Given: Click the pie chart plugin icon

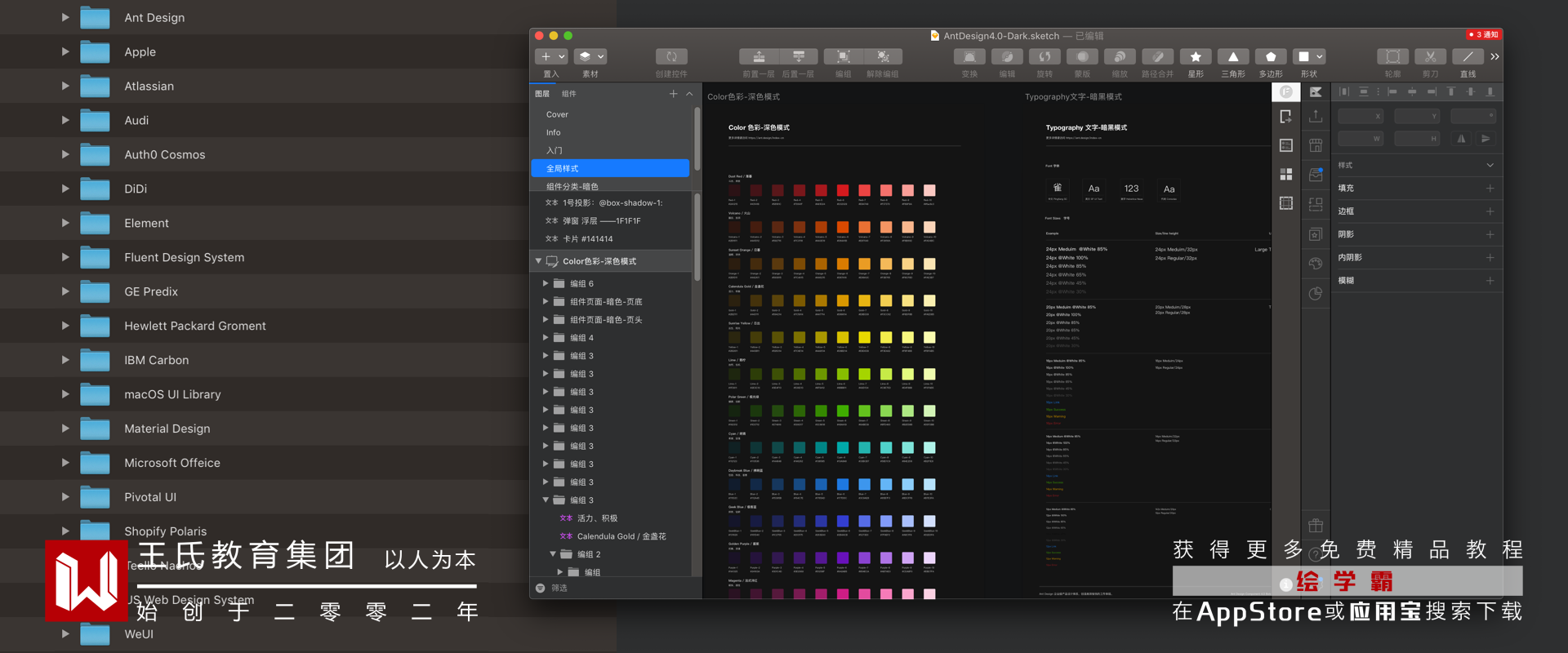Looking at the screenshot, I should point(1316,294).
